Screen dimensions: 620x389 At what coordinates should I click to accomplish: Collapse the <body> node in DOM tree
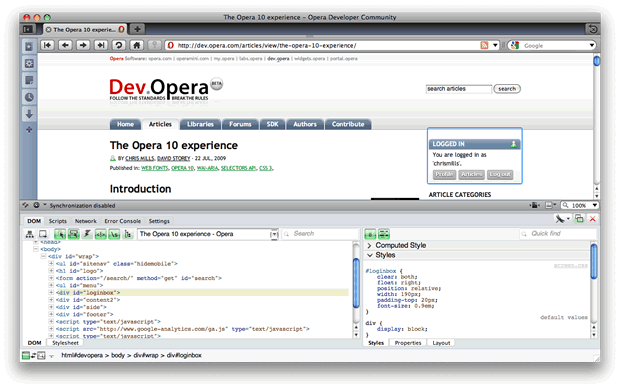(36, 249)
